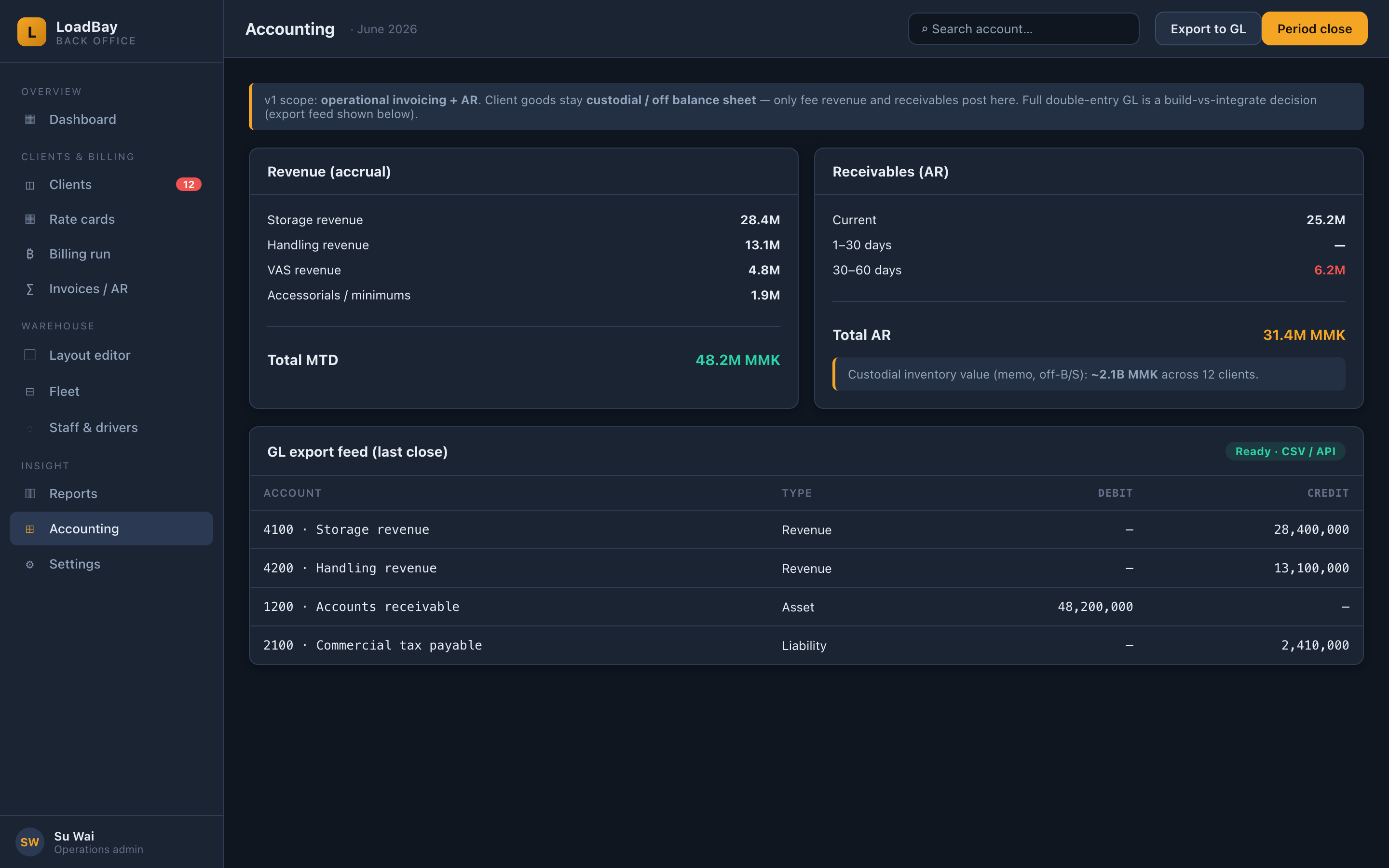The height and width of the screenshot is (868, 1389).
Task: Click the search magnifier icon
Action: pyautogui.click(x=924, y=29)
